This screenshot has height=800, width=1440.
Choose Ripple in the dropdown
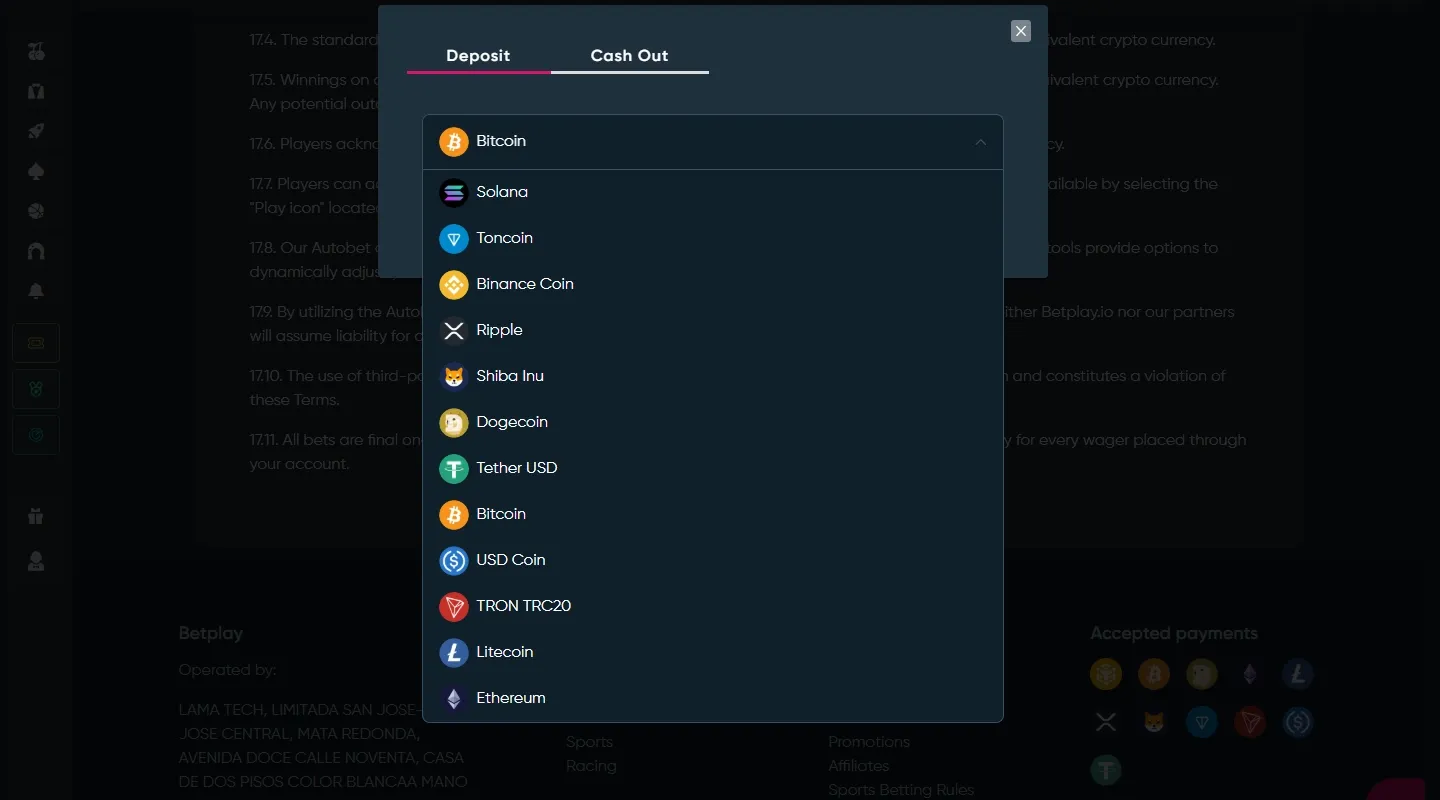(713, 330)
